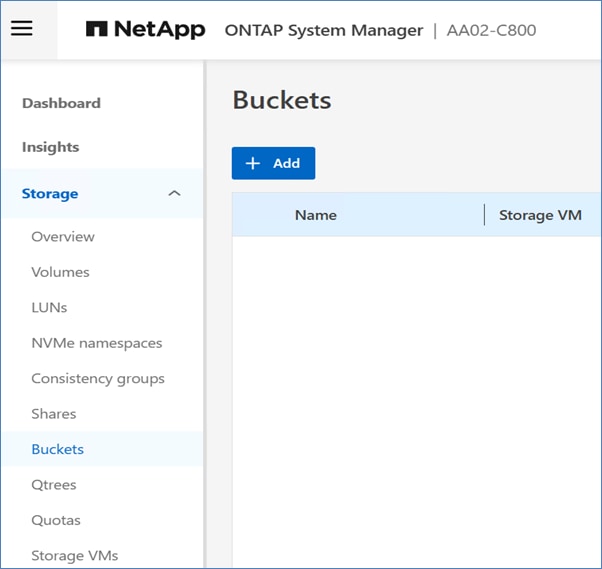The image size is (602, 569).
Task: Go to Shares
Action: pos(54,414)
